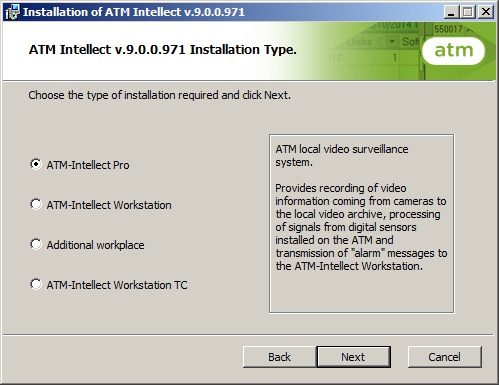This screenshot has height=385, width=499.
Task: Click the 'Installation Type' bold heading
Action: tap(163, 50)
